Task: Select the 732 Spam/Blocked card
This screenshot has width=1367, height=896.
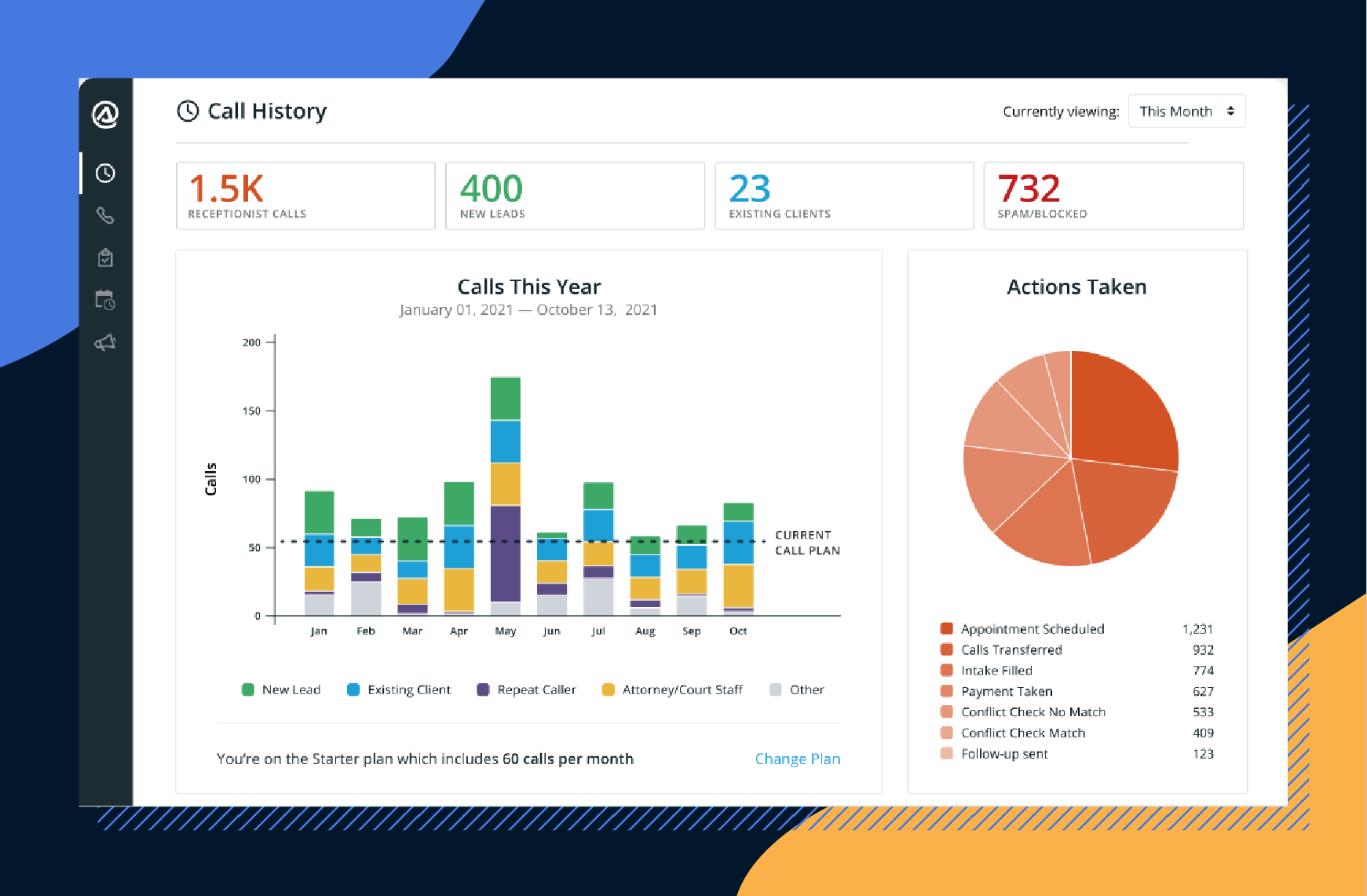Action: tap(1113, 196)
